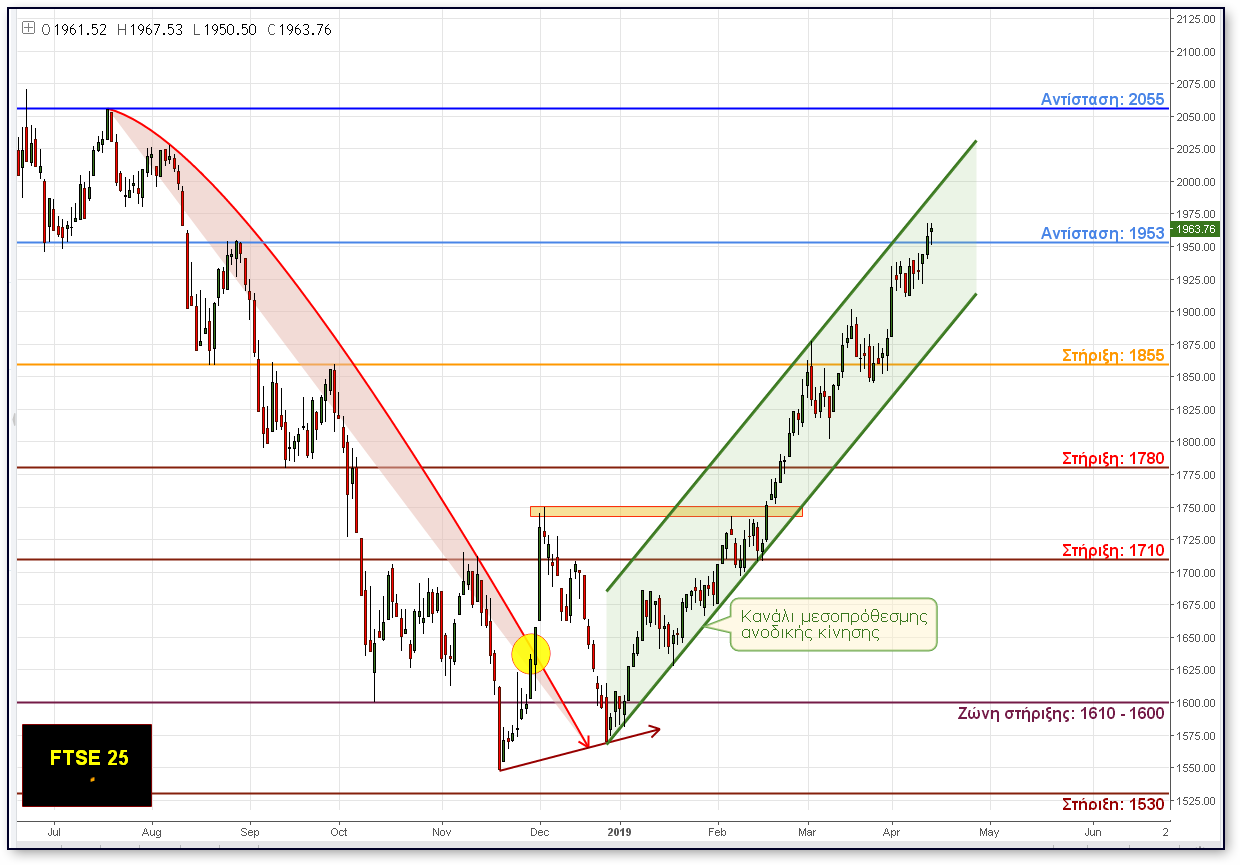Select the yellow circle marker on the chart
This screenshot has height=865, width=1240.
(x=531, y=655)
